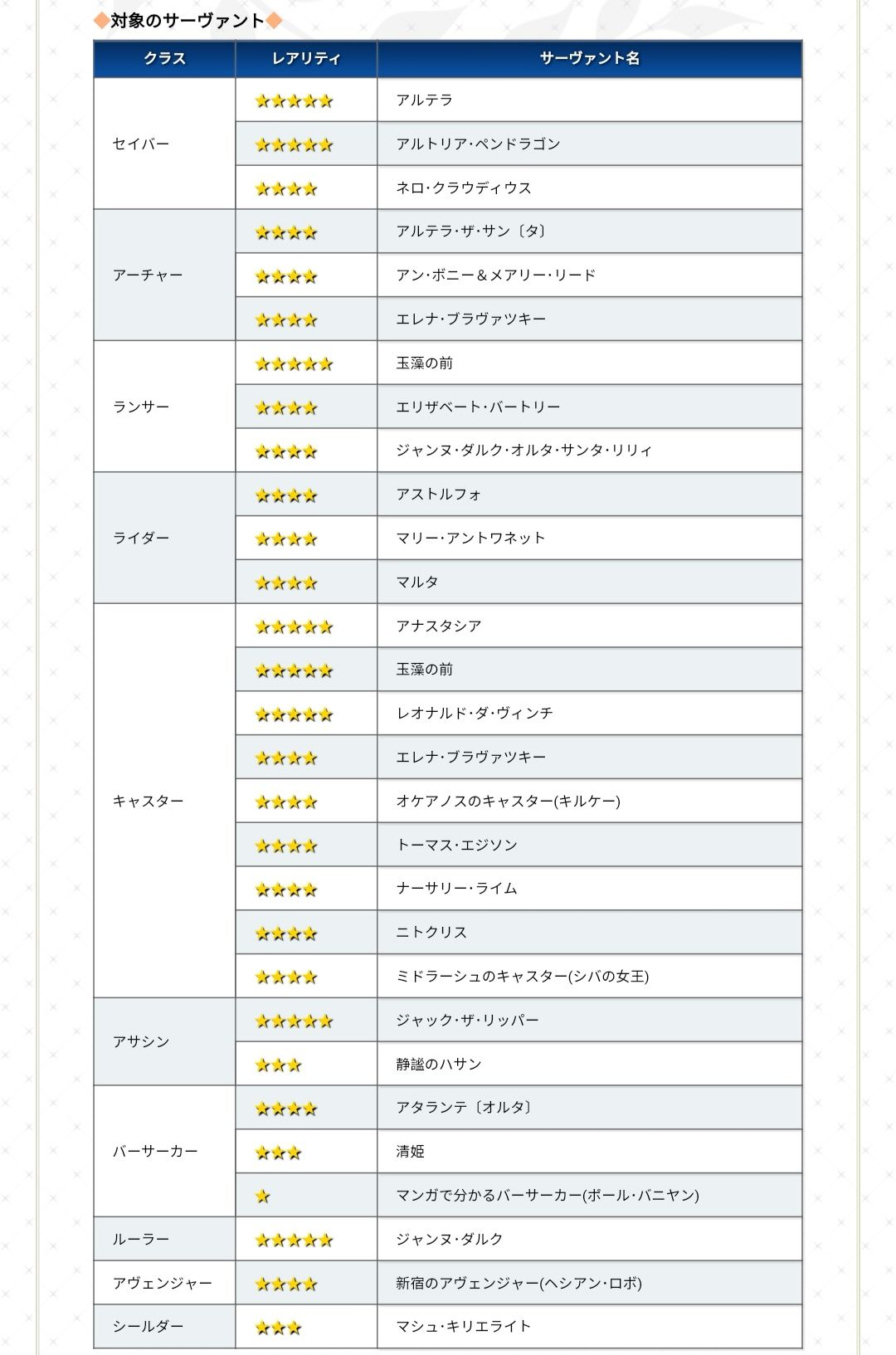Viewport: 896px width, 1355px height.
Task: Click the five stars beside ジャンヌ・ダルク
Action: (x=294, y=1240)
